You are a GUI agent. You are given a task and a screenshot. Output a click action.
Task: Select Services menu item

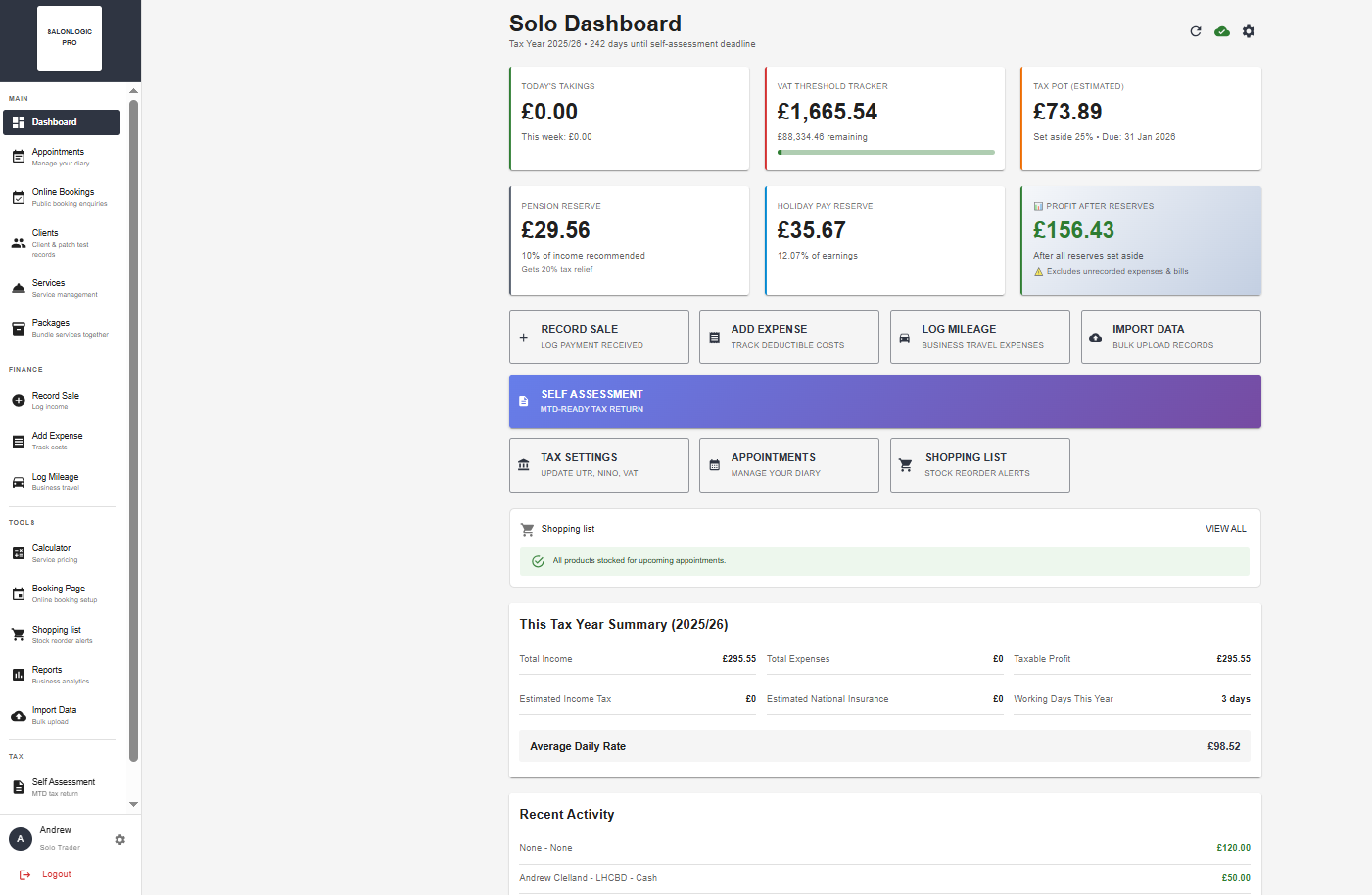click(62, 288)
